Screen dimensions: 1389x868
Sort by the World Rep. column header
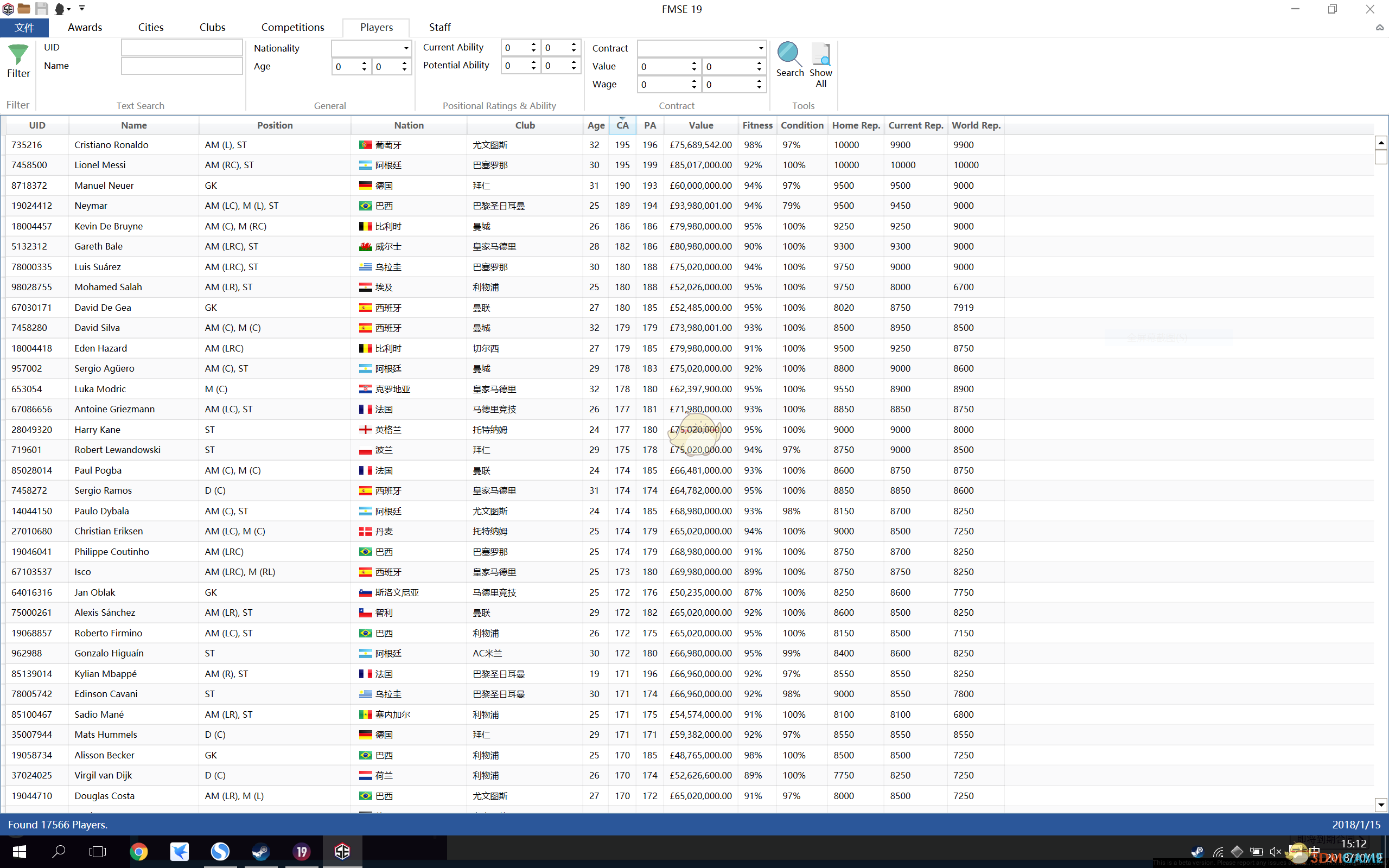coord(976,125)
